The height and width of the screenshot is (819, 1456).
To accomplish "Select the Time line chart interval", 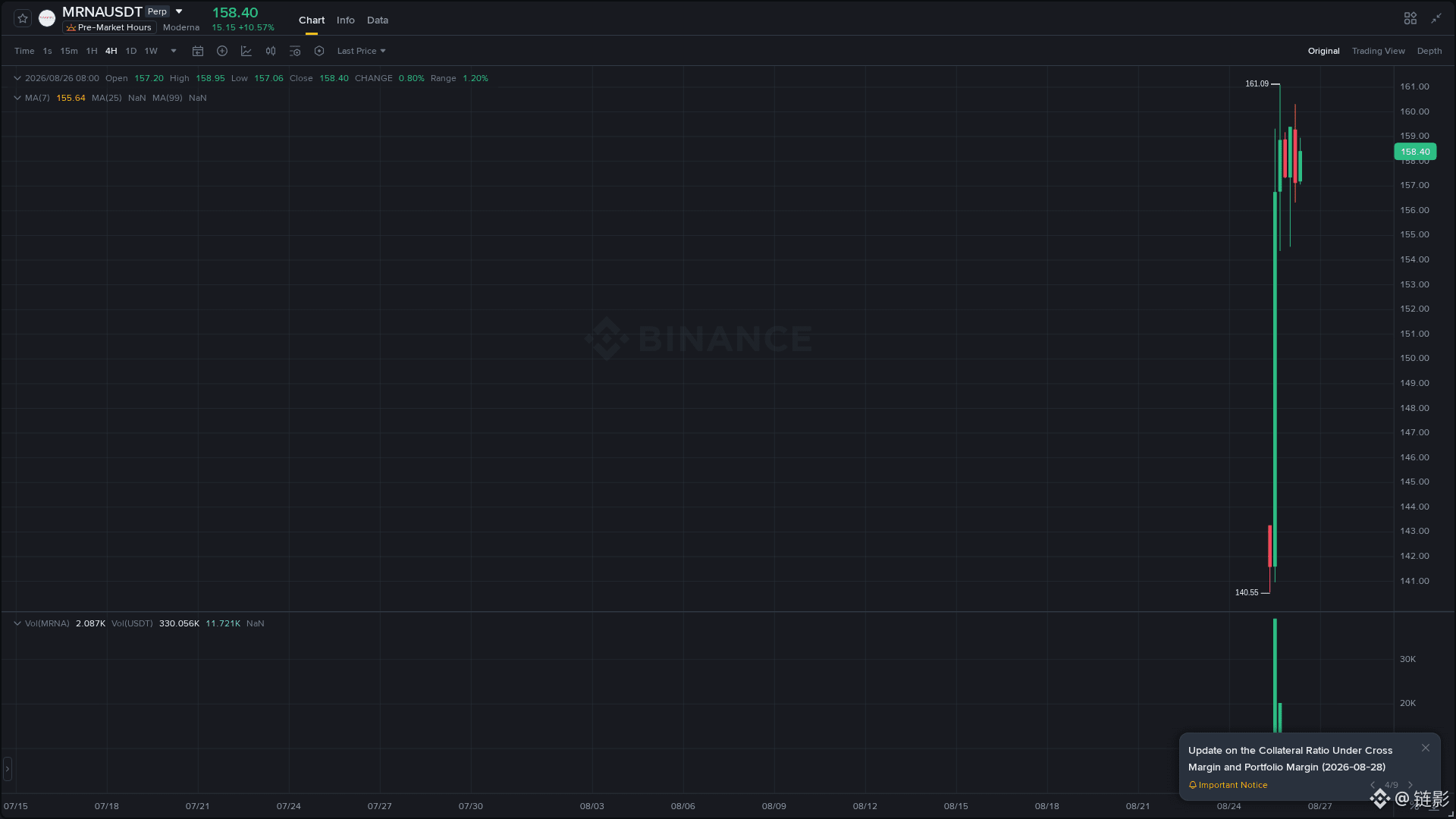I will (x=24, y=51).
